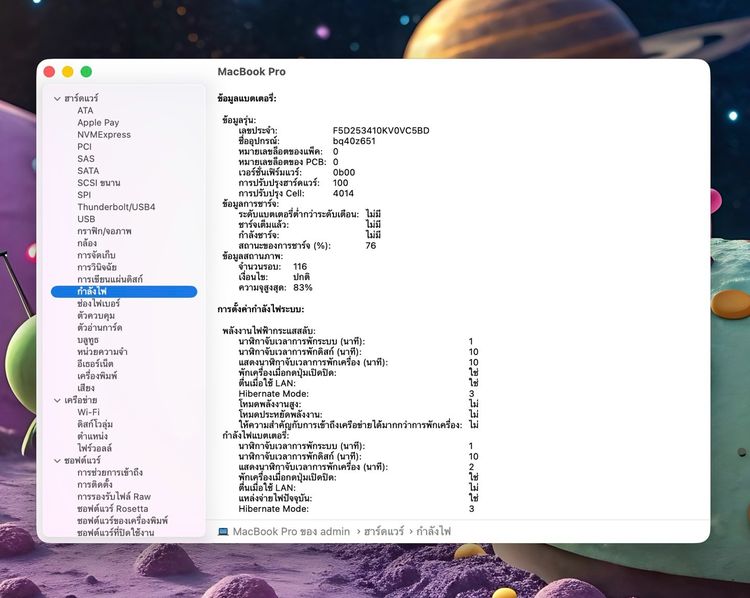
Task: Click the serial number F5D253410KV0VC5BD
Action: 381,131
